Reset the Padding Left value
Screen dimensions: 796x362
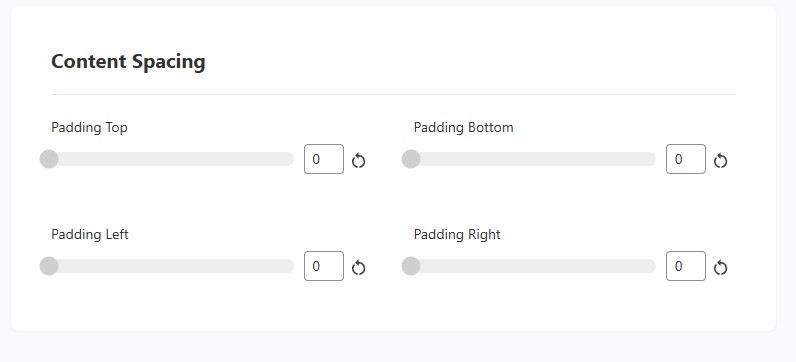coord(359,267)
